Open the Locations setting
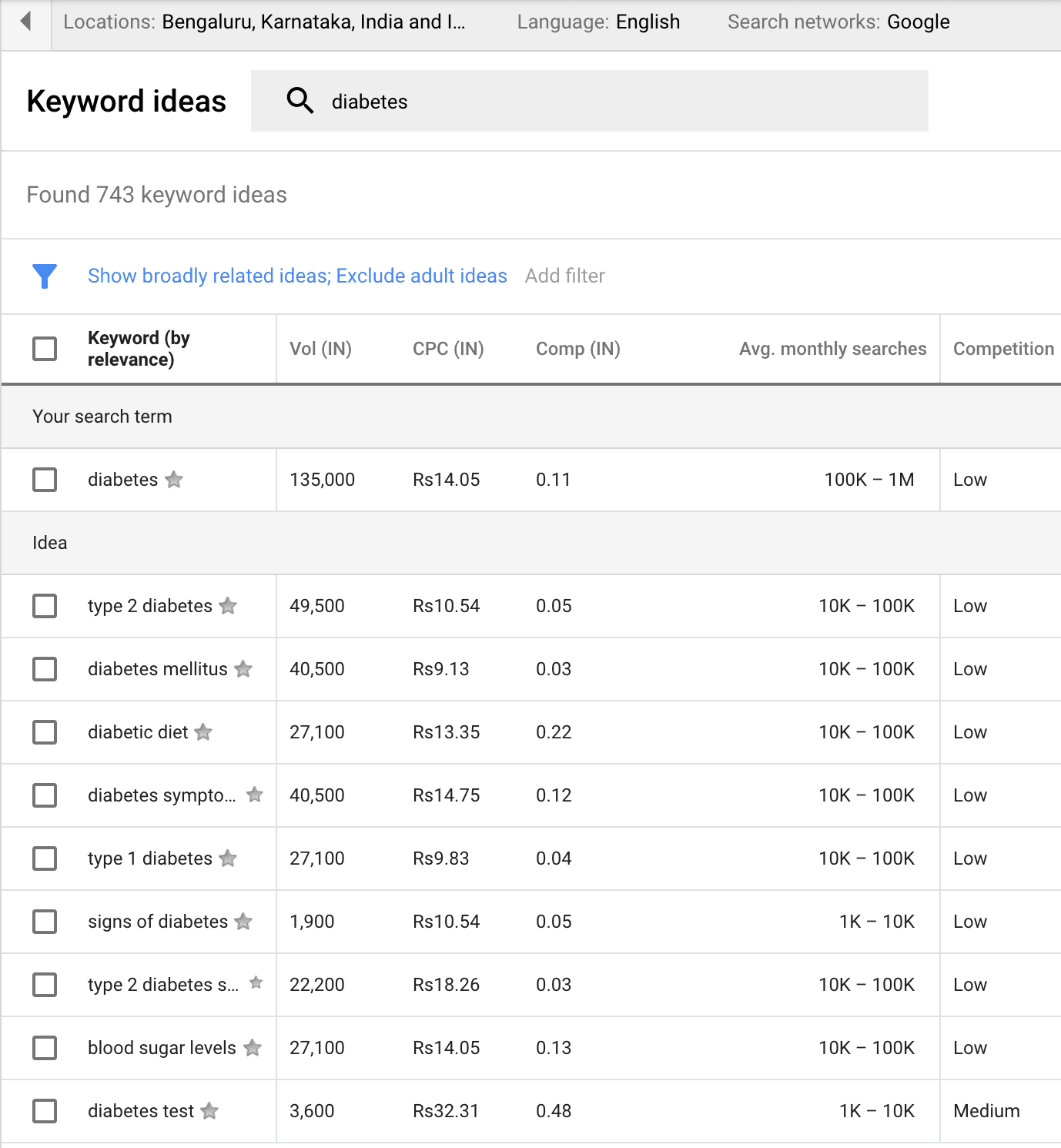 264,22
